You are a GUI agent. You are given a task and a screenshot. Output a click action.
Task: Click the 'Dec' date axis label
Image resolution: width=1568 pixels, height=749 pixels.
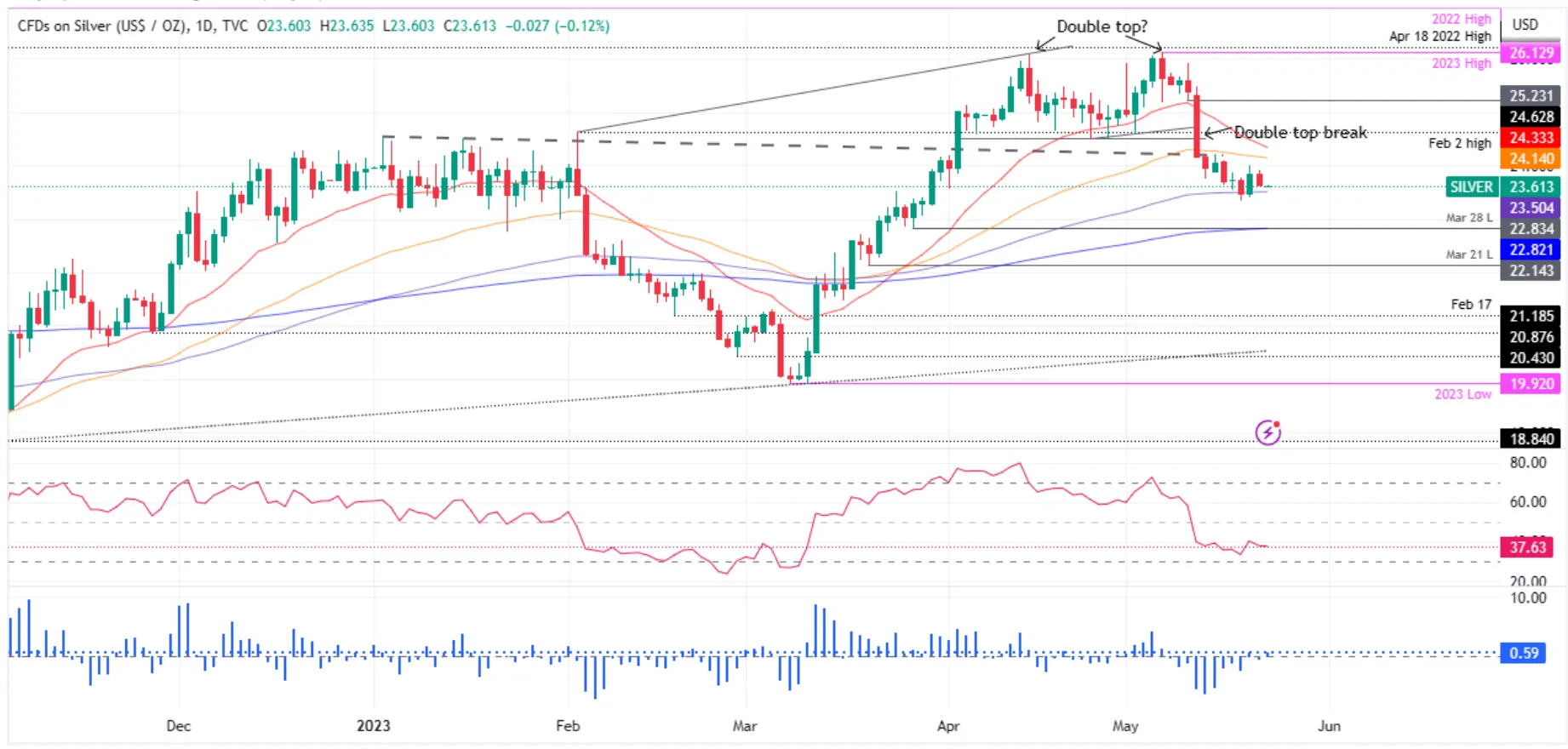tap(179, 726)
